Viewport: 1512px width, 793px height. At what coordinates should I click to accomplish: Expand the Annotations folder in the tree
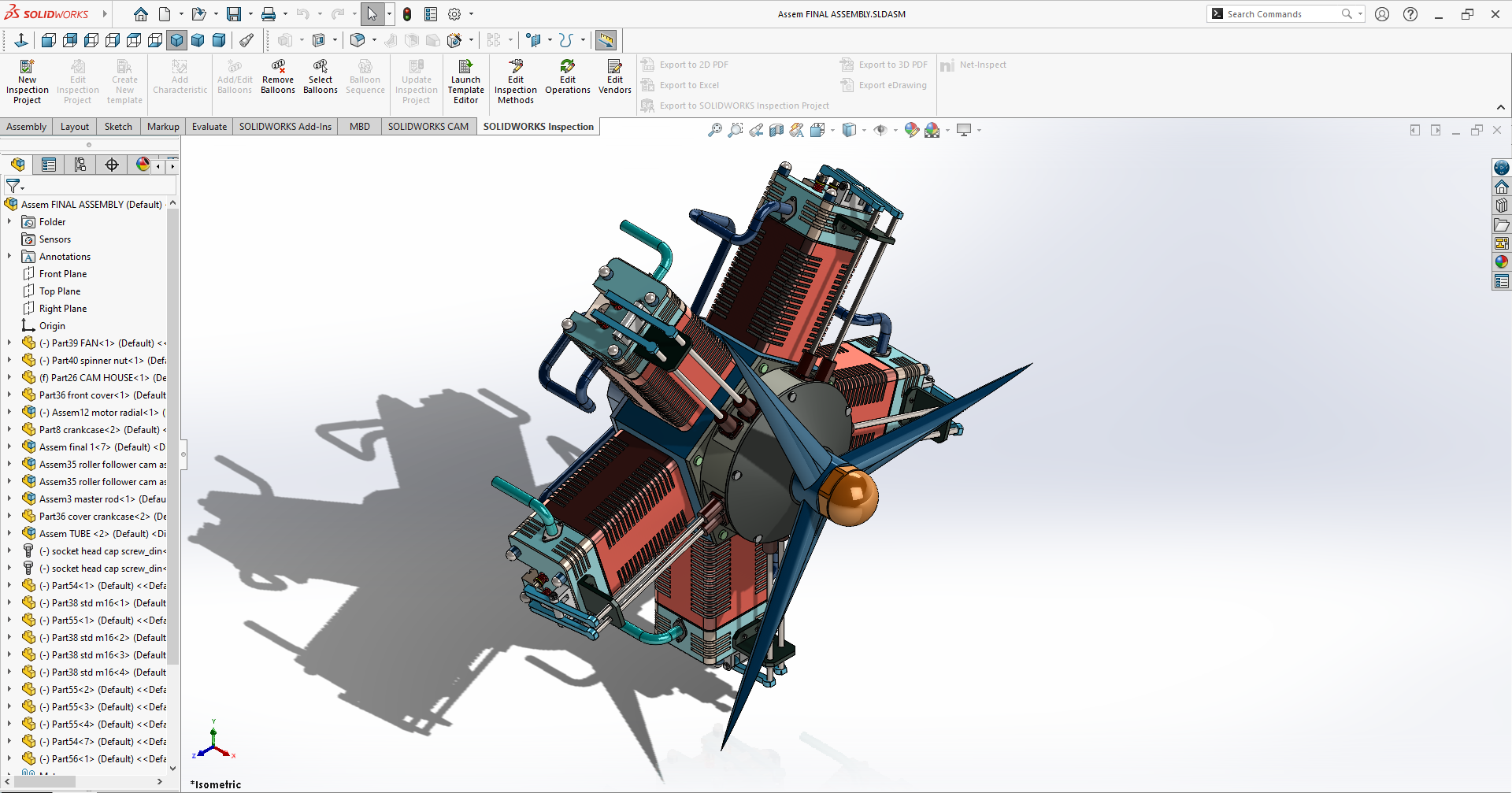pos(9,257)
